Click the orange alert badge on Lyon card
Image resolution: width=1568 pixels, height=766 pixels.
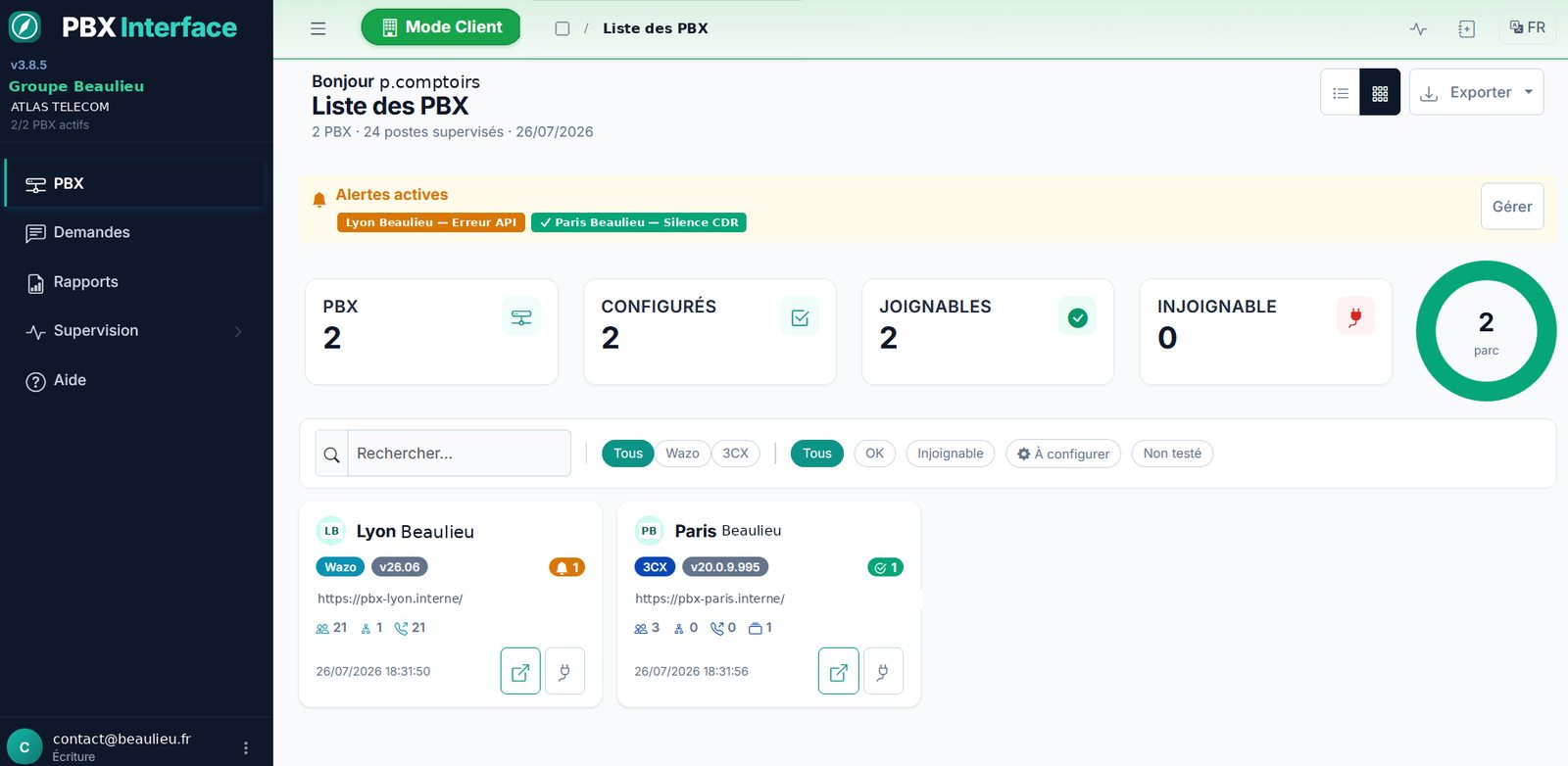(567, 567)
